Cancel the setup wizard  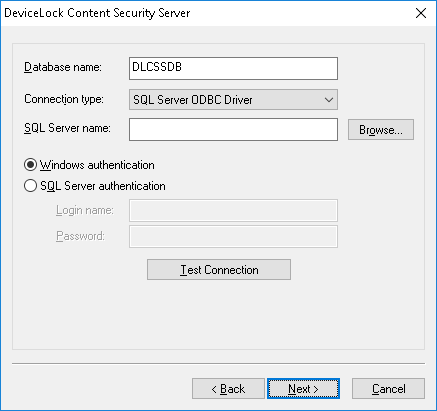(x=388, y=389)
